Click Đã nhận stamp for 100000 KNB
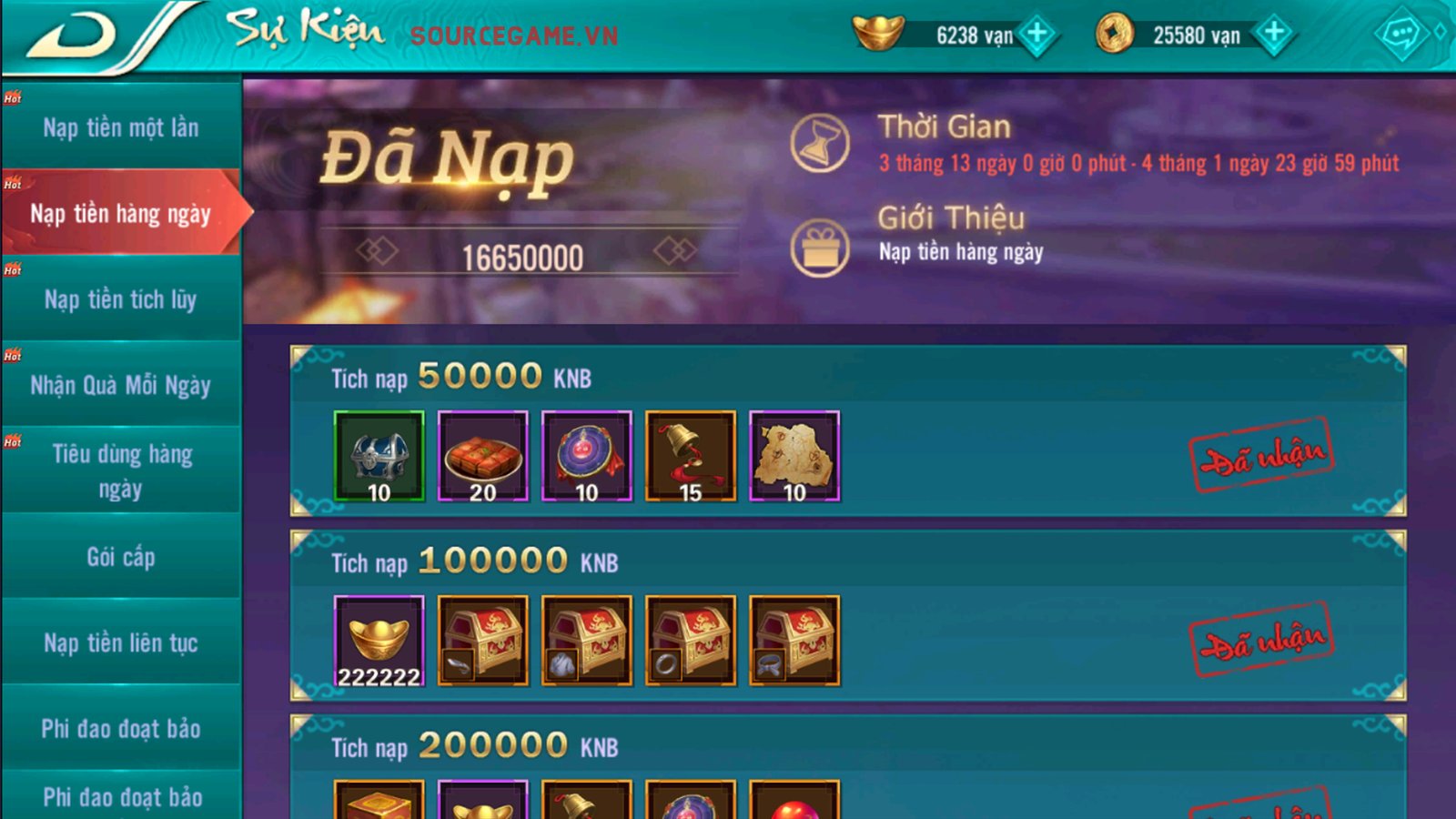The width and height of the screenshot is (1456, 819). pos(1262,640)
